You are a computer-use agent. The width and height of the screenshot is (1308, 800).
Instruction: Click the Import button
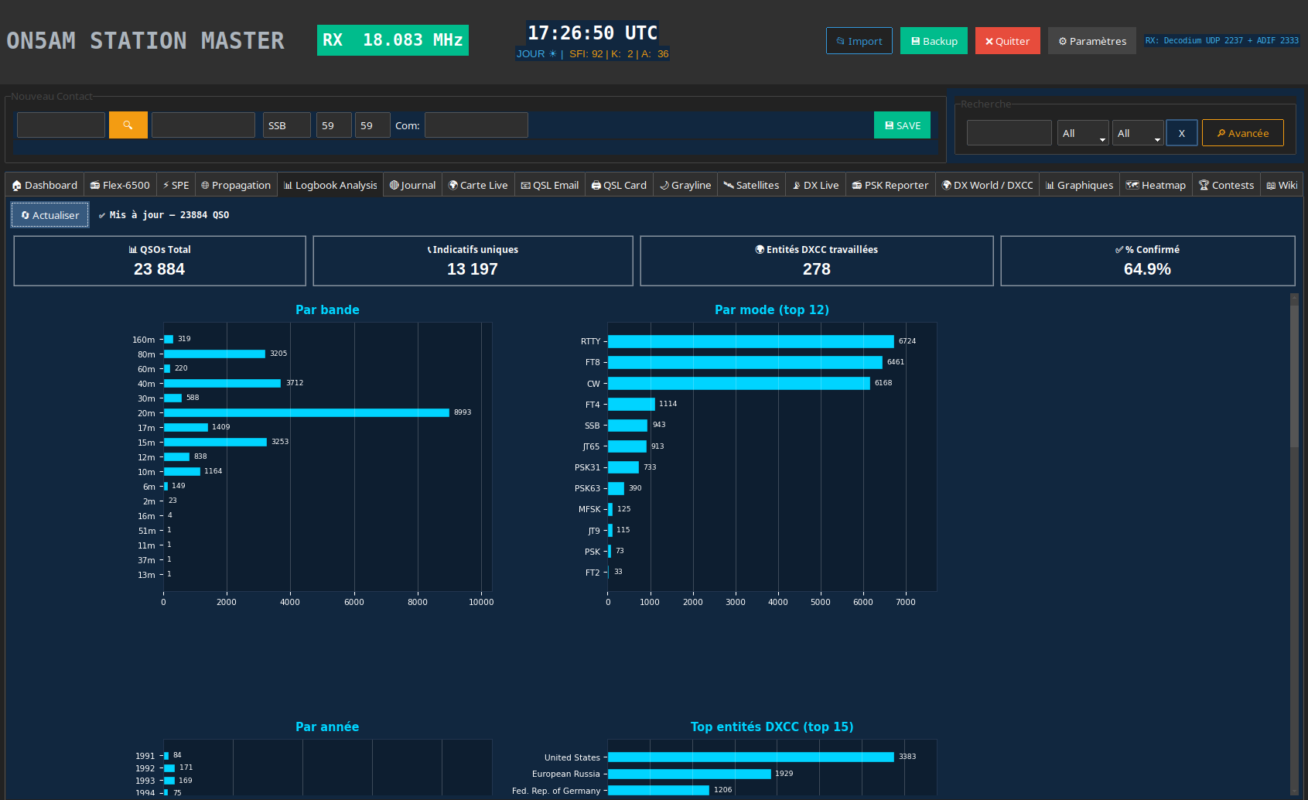pyautogui.click(x=859, y=41)
